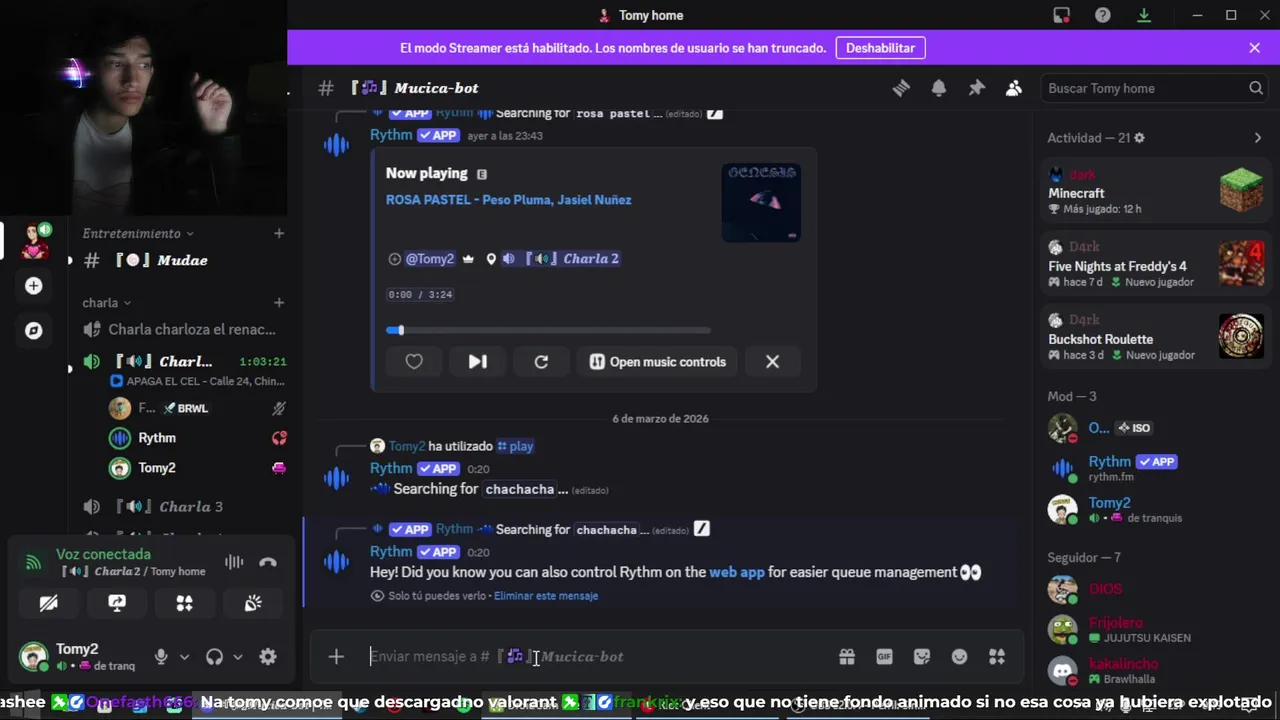Click Eliminar este mensaje link
This screenshot has height=720, width=1280.
click(x=546, y=596)
